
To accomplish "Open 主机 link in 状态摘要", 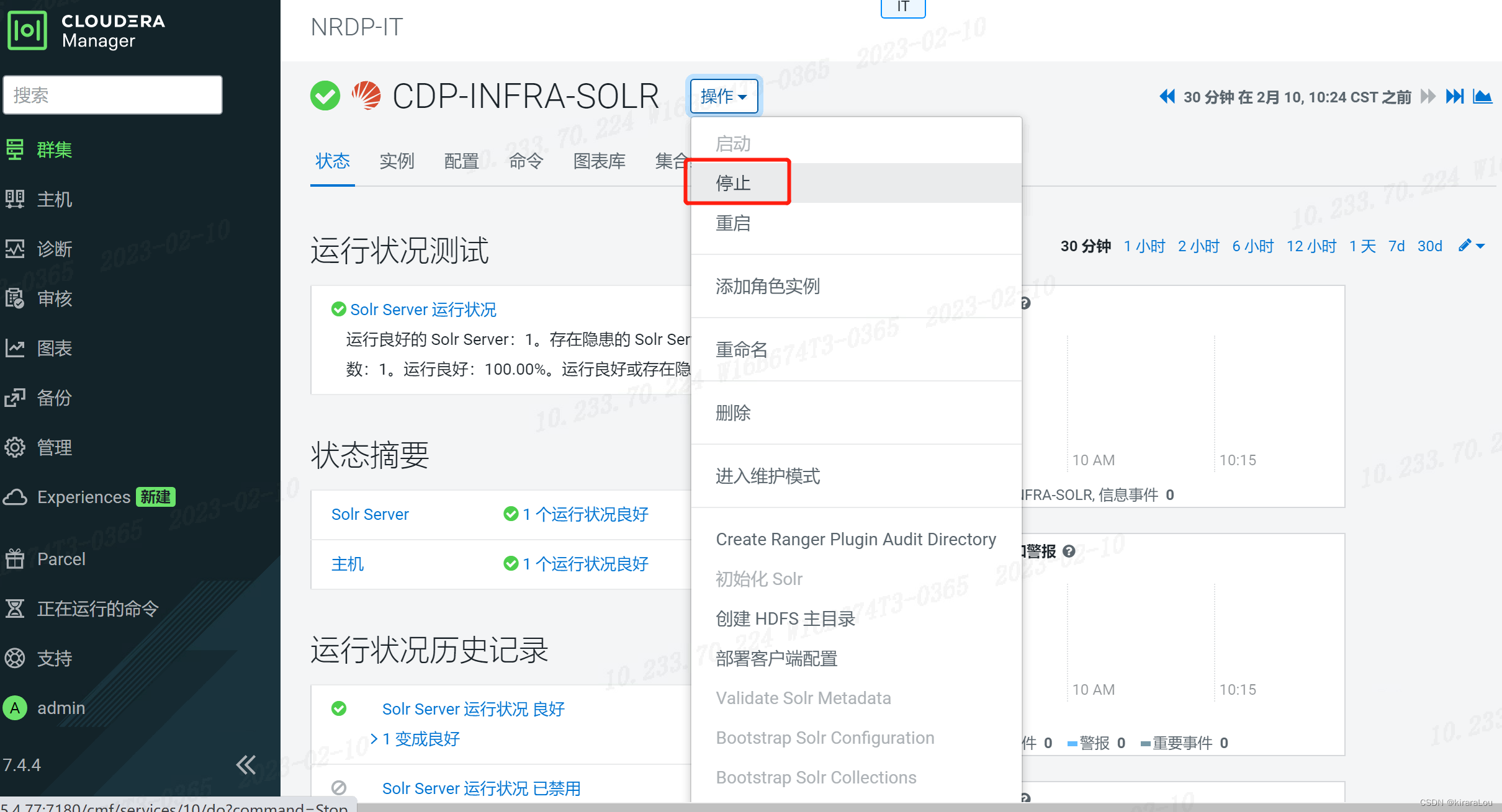I will [348, 564].
